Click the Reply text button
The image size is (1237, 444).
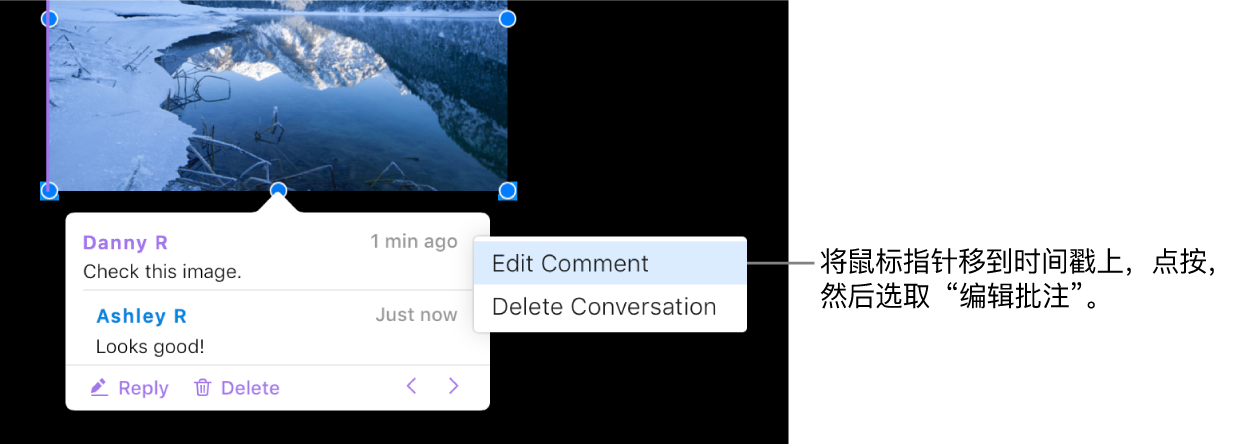(x=143, y=388)
